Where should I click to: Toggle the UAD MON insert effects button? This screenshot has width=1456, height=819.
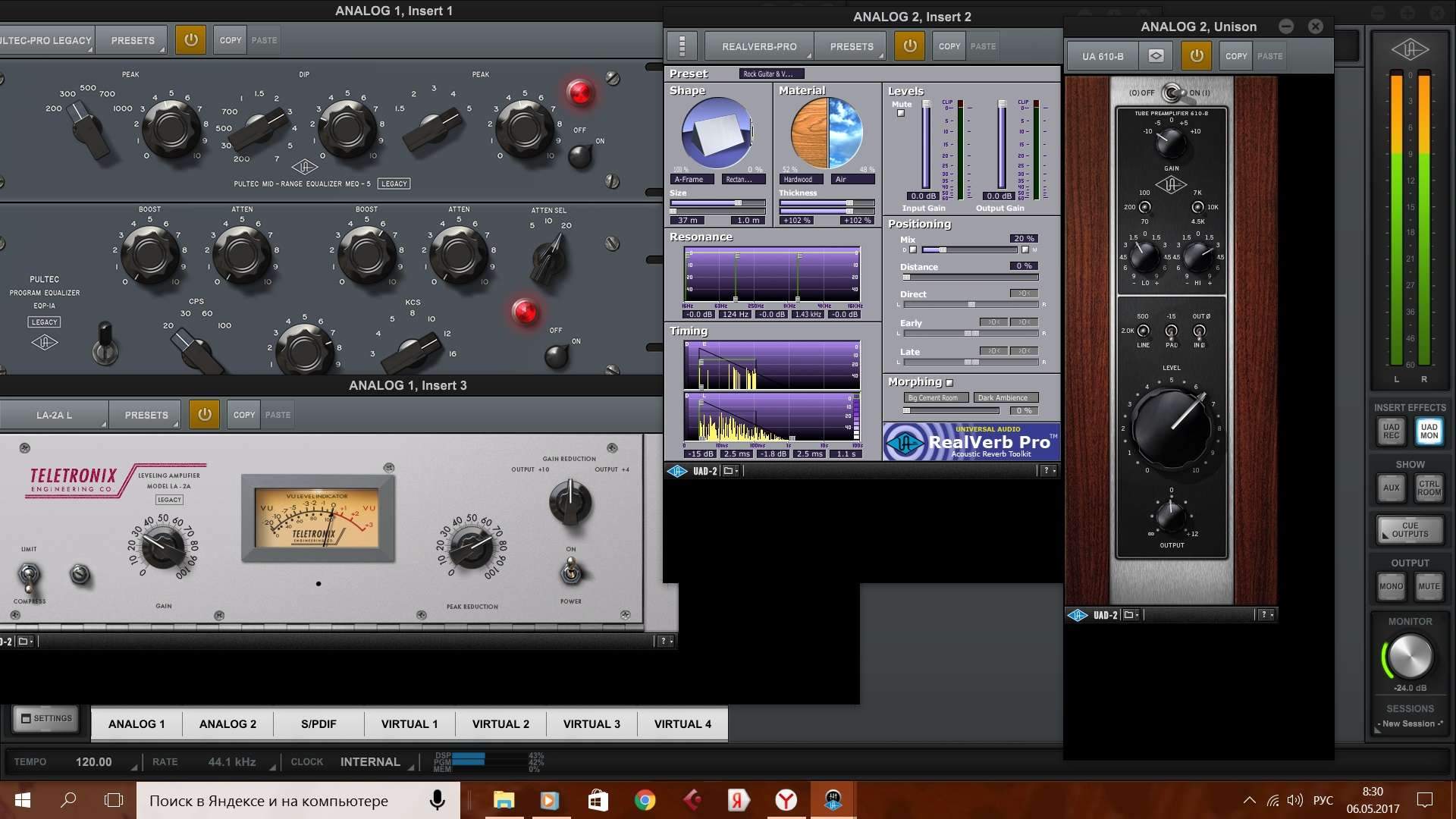(x=1429, y=431)
